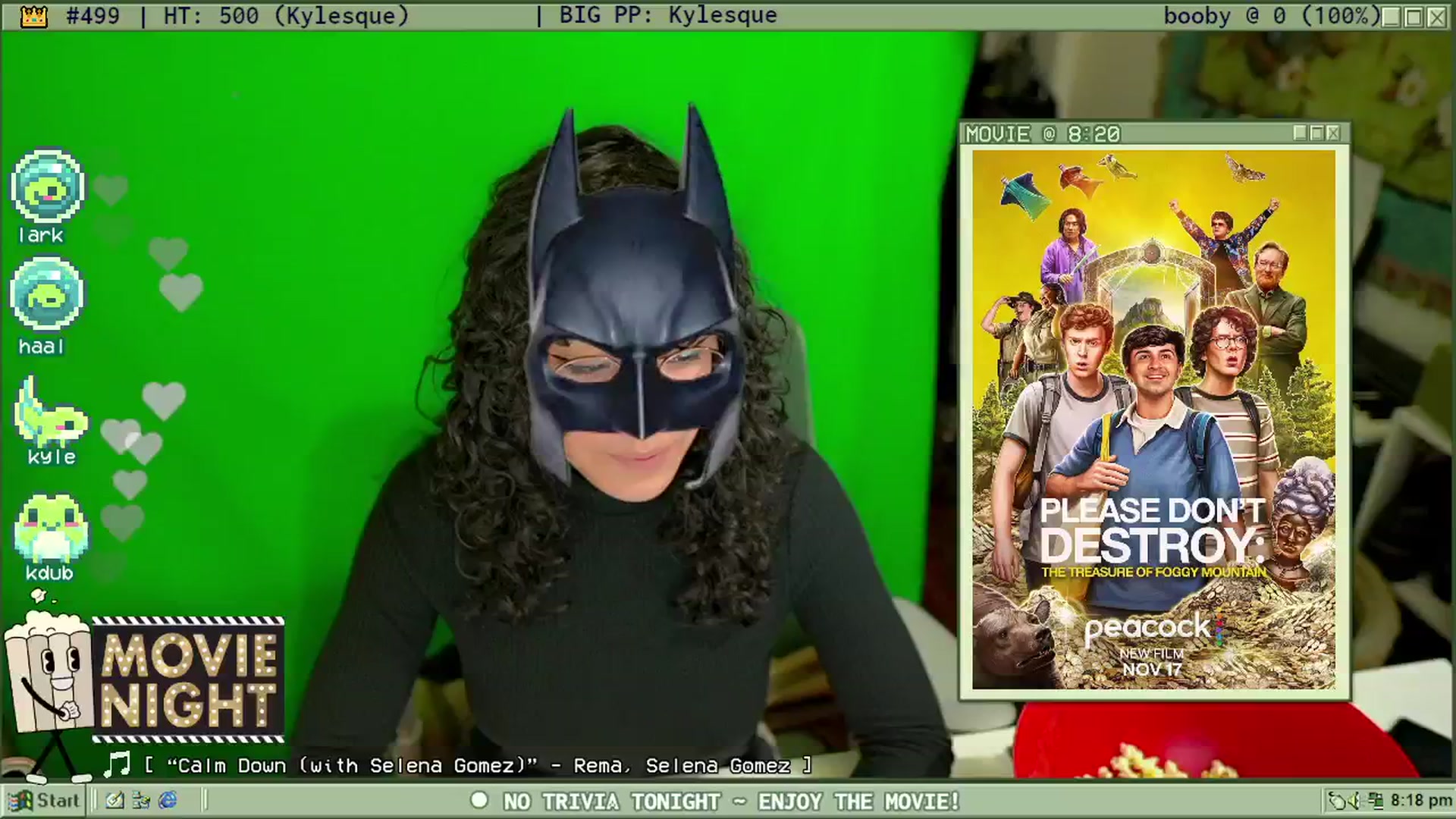
Task: Maximize the main stream window
Action: click(1414, 17)
